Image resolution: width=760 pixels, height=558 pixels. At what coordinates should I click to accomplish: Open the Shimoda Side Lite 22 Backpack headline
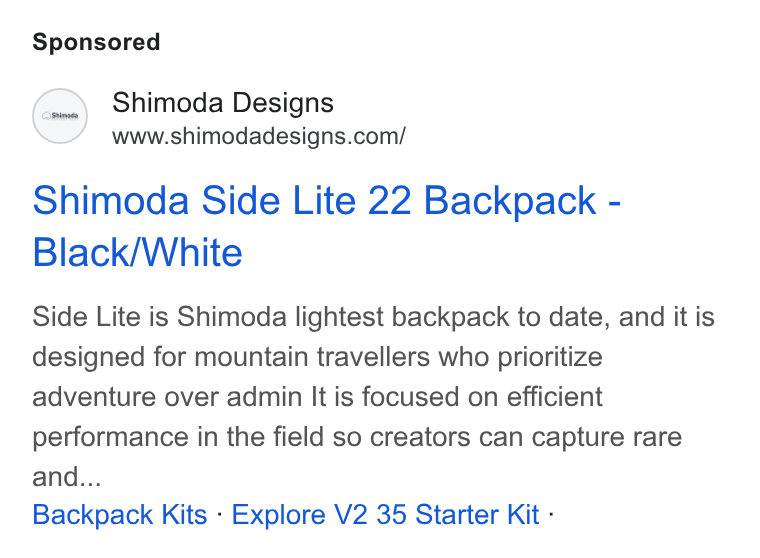(x=327, y=226)
